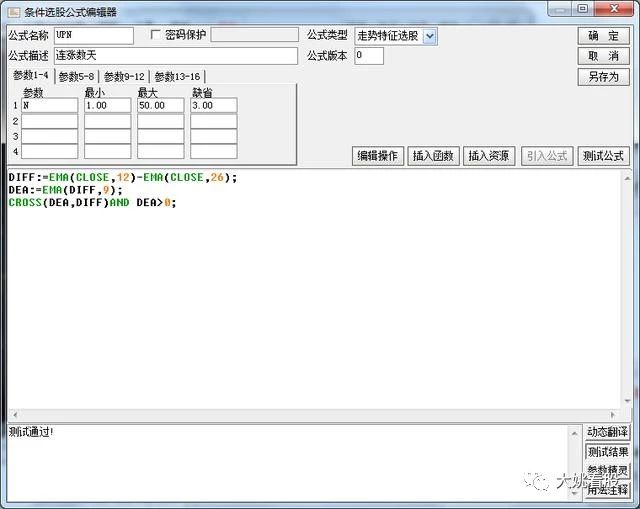Click the 测试公式 button

[x=603, y=156]
